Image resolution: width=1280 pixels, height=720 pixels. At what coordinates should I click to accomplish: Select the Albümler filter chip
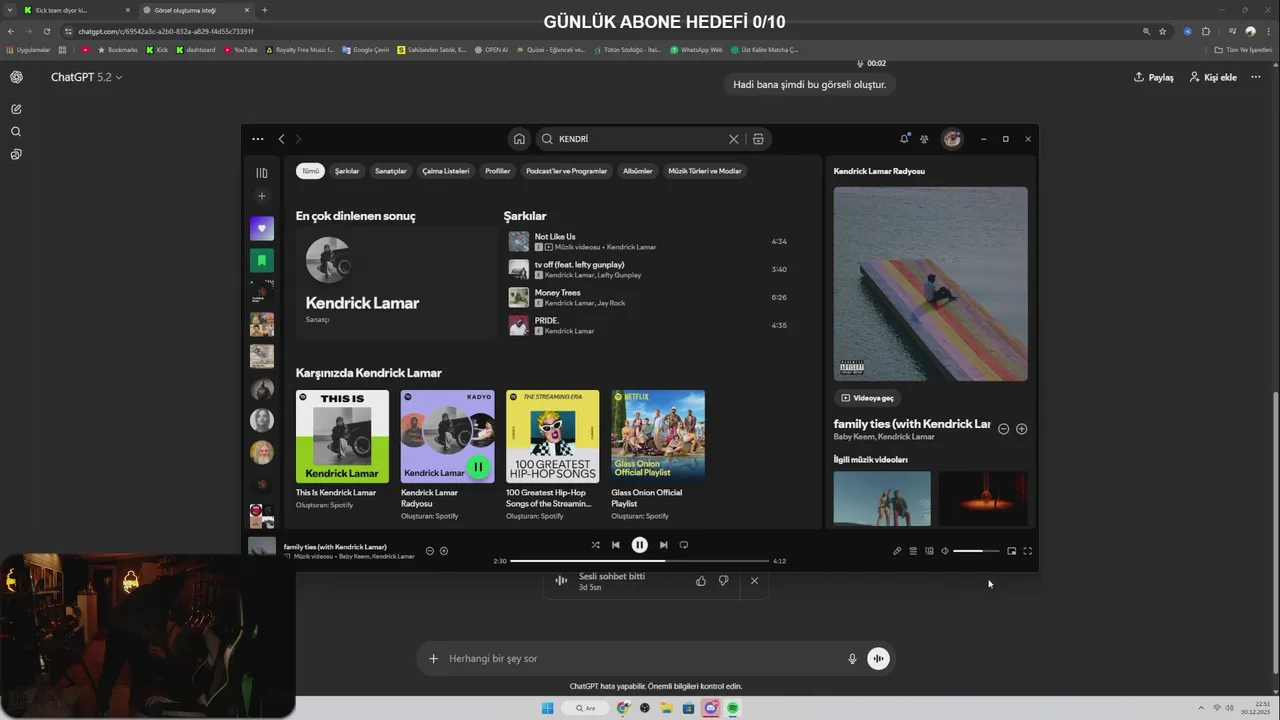pyautogui.click(x=638, y=171)
